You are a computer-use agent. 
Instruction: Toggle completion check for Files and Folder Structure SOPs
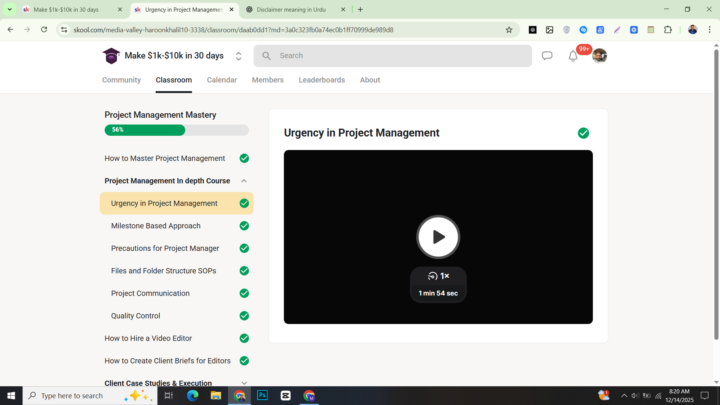click(244, 271)
